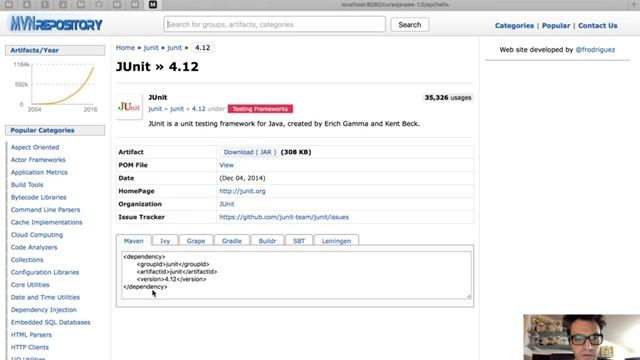Go to Home in breadcrumb

pyautogui.click(x=125, y=48)
